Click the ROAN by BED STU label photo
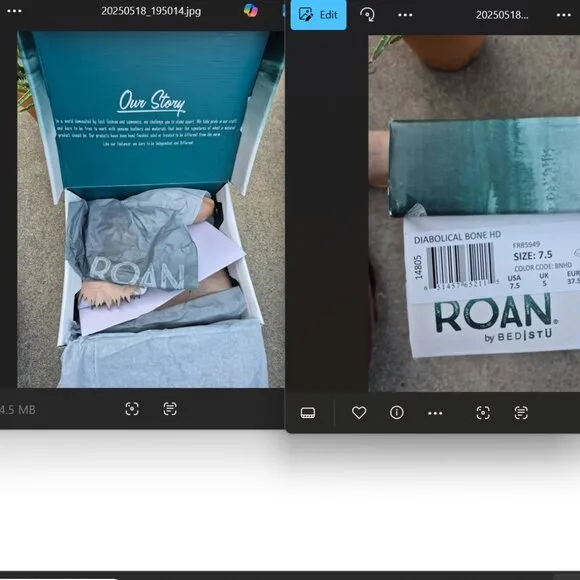The image size is (580, 580). point(474,213)
